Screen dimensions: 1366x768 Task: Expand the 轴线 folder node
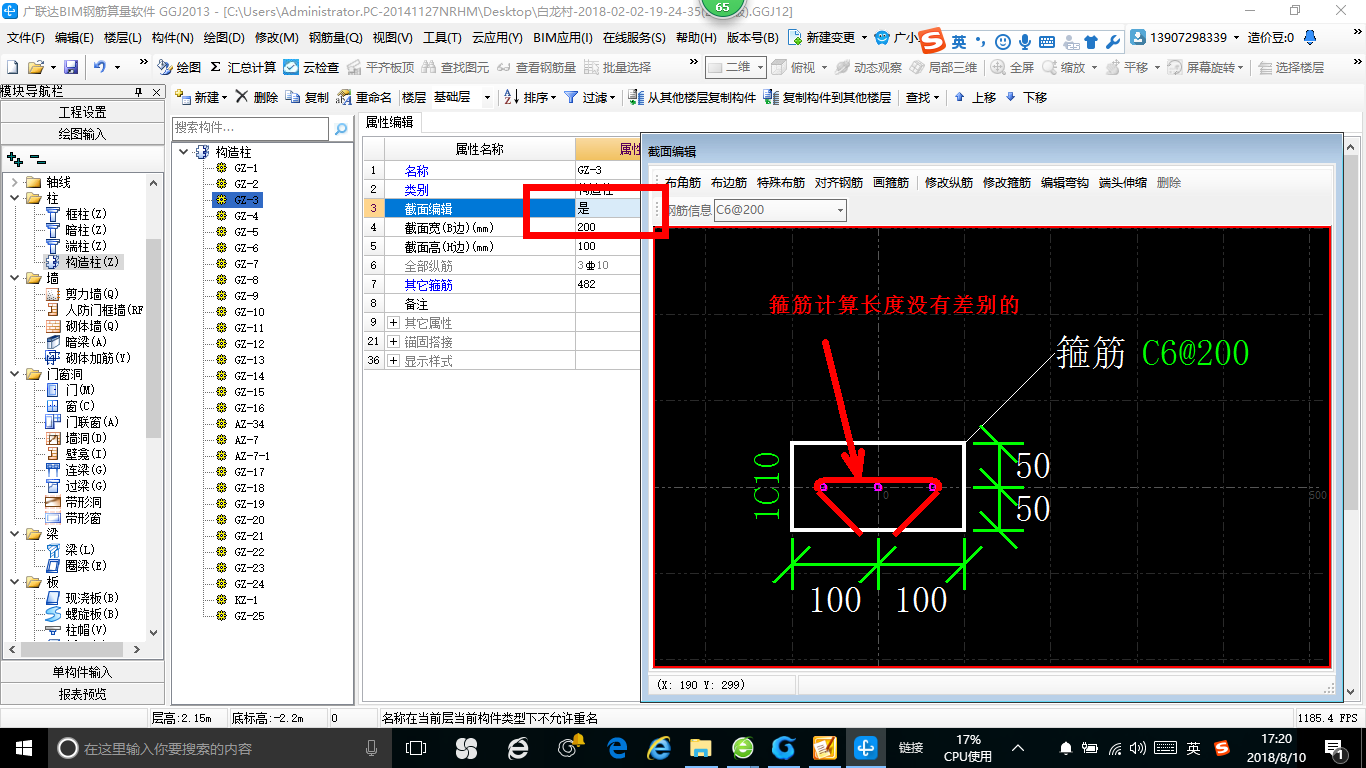tap(14, 182)
